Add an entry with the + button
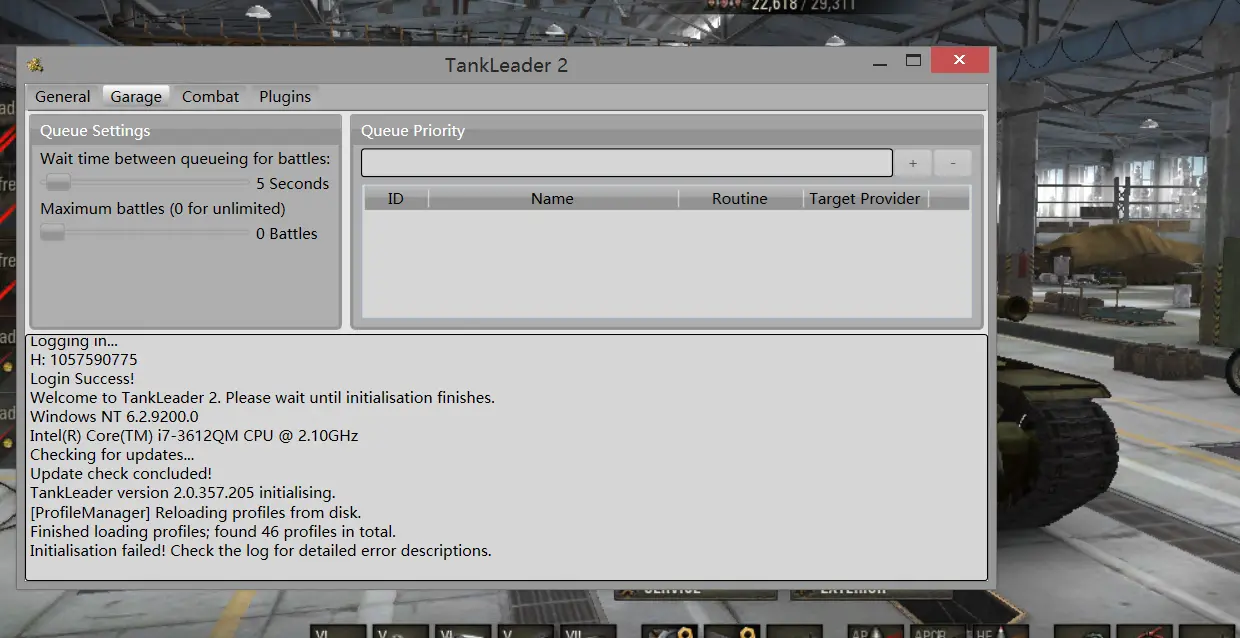The width and height of the screenshot is (1240, 638). pos(913,163)
